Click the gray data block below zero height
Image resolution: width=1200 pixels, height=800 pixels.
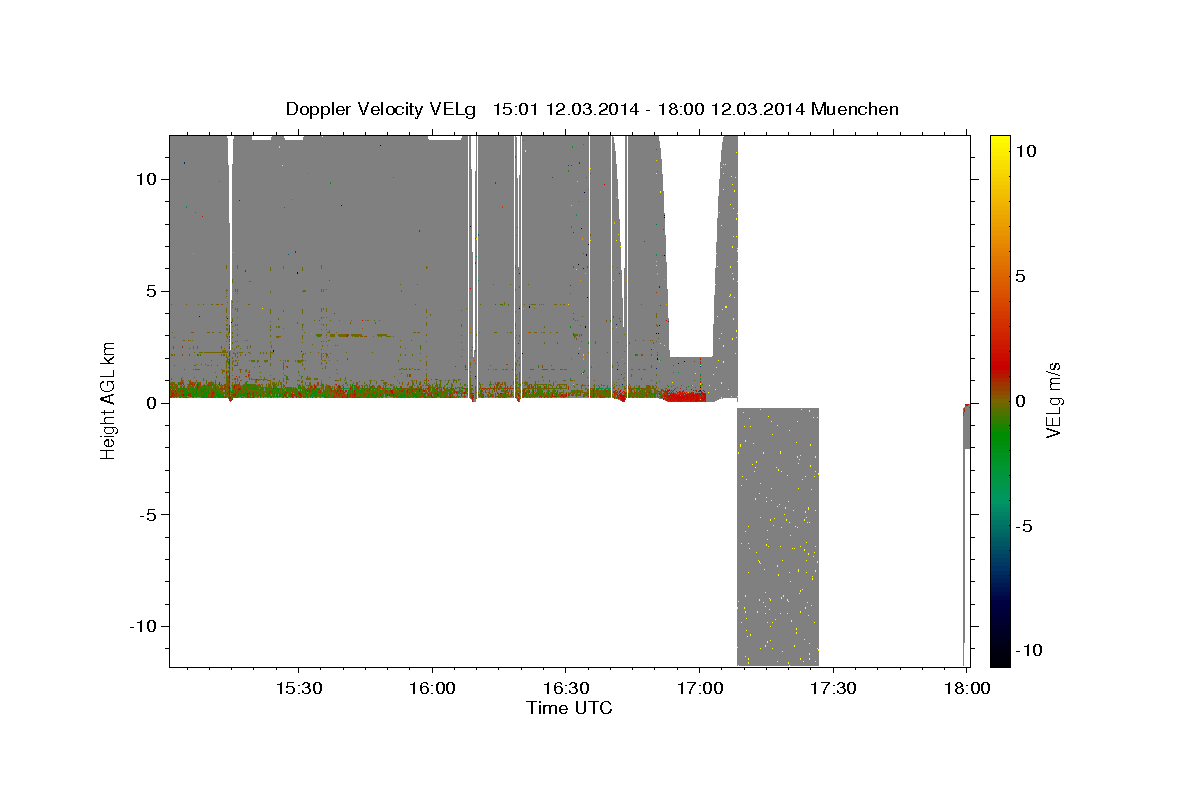[x=778, y=537]
